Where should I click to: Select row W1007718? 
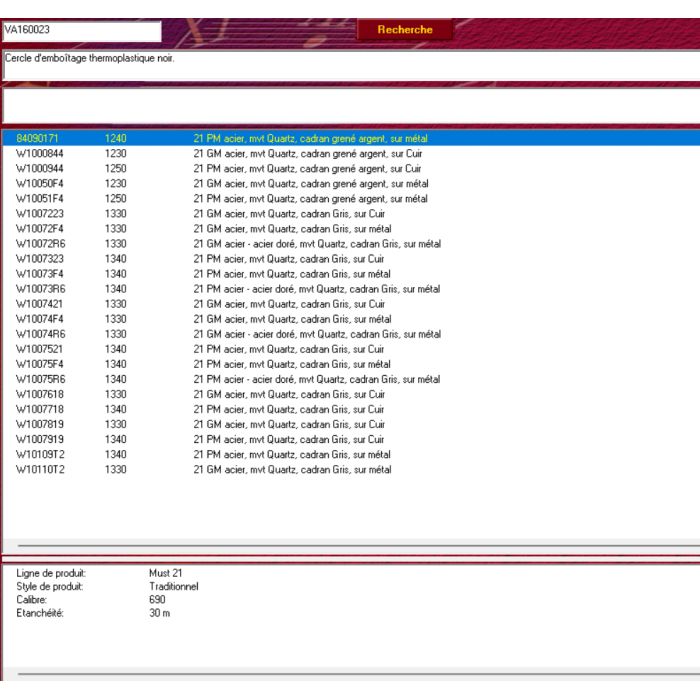pyautogui.click(x=351, y=409)
